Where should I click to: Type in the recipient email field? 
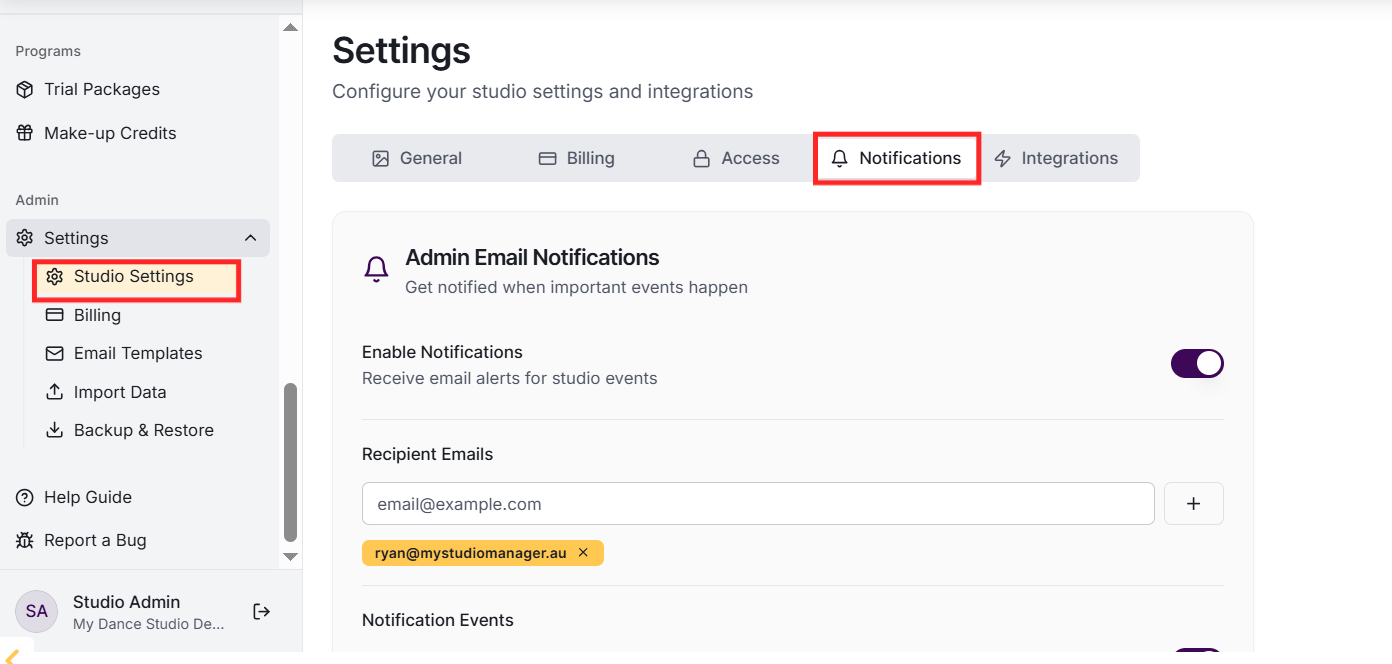(x=758, y=504)
